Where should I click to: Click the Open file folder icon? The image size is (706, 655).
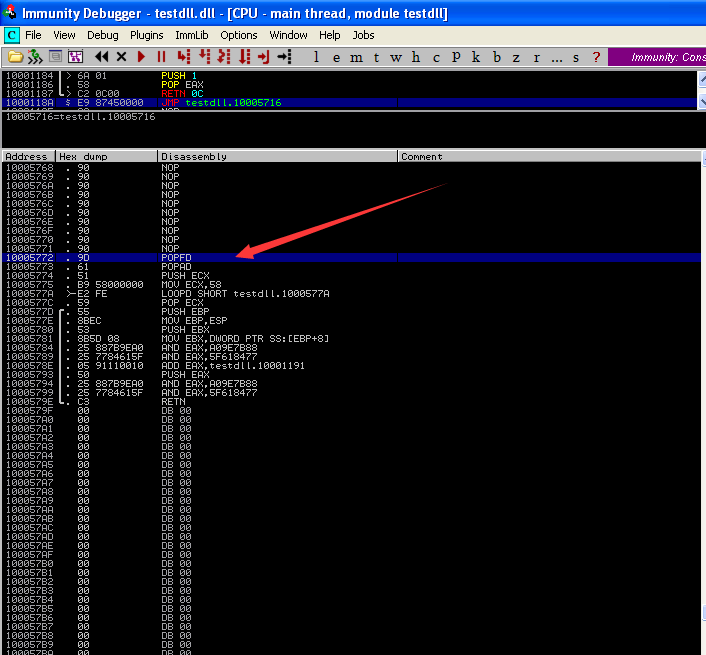[13, 57]
